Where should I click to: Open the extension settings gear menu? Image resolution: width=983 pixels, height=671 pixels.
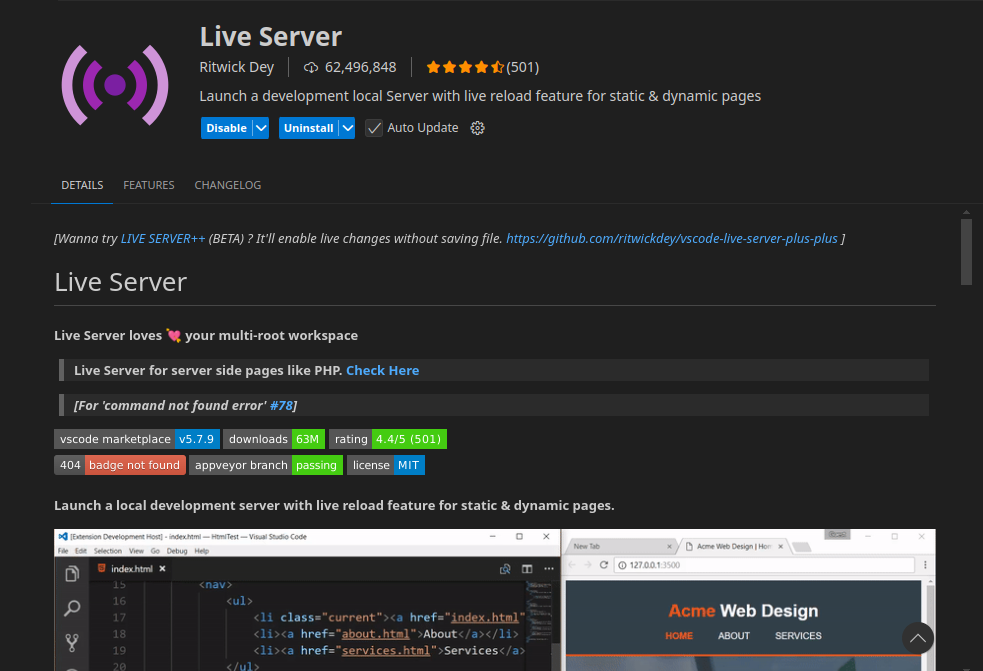[x=477, y=128]
